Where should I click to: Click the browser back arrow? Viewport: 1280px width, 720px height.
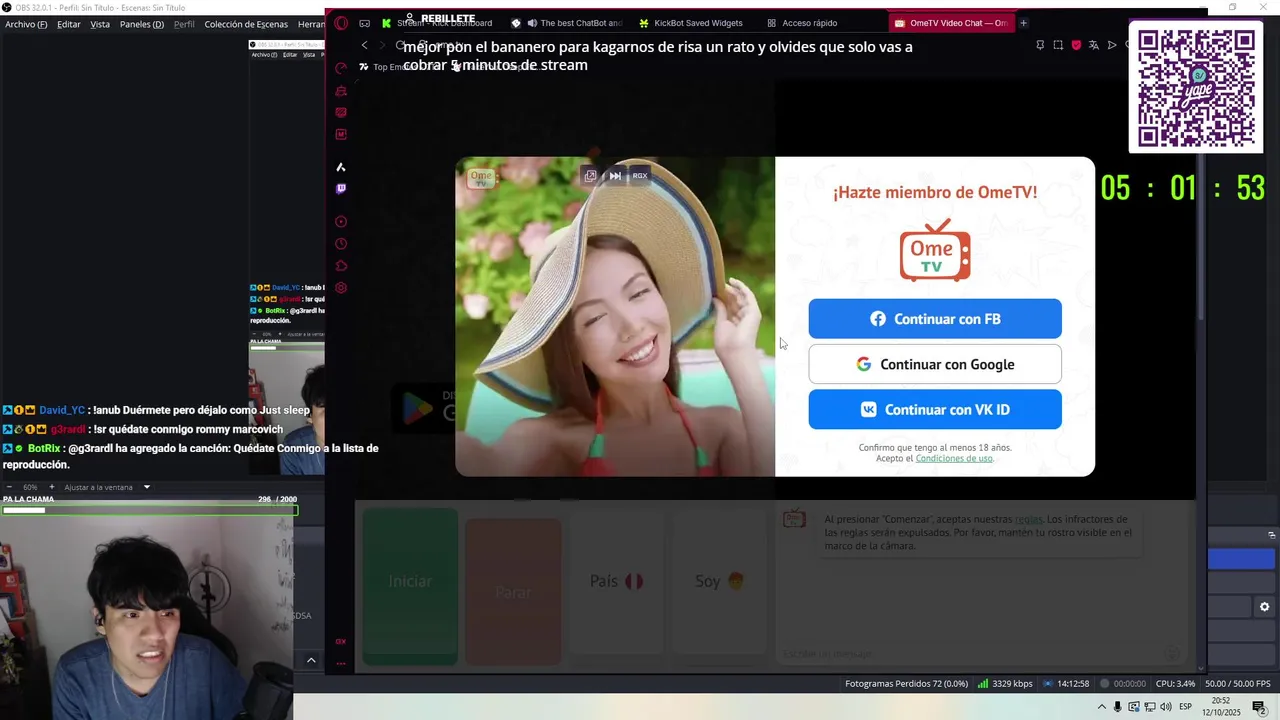pyautogui.click(x=364, y=45)
